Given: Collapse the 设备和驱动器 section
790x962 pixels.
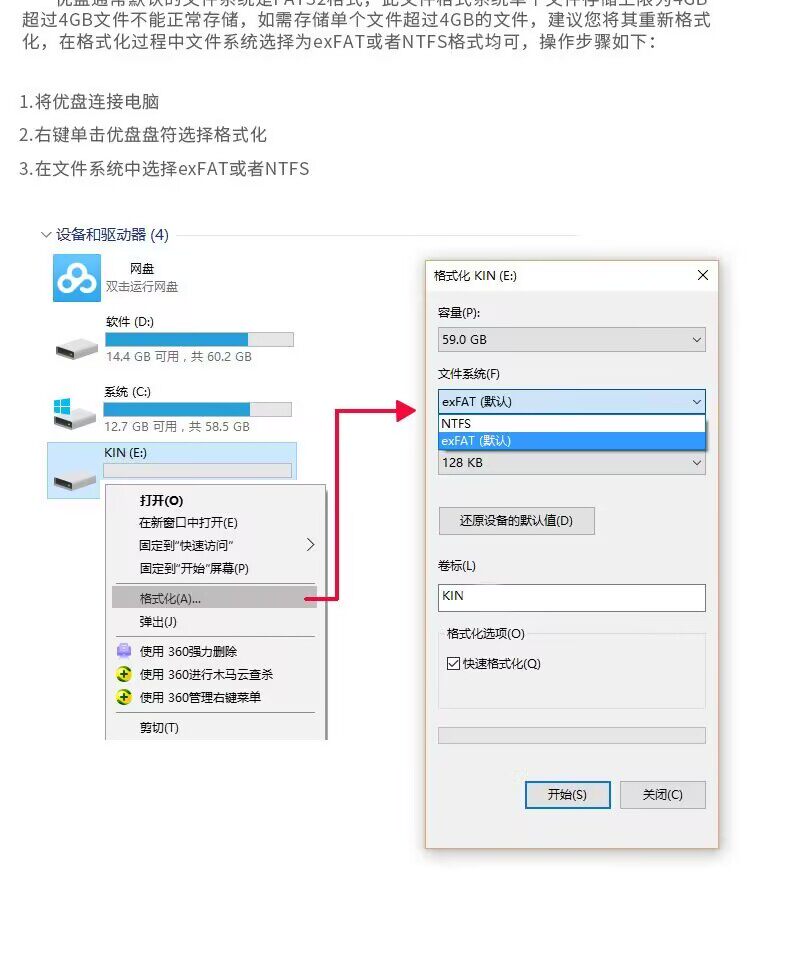Looking at the screenshot, I should [x=45, y=235].
